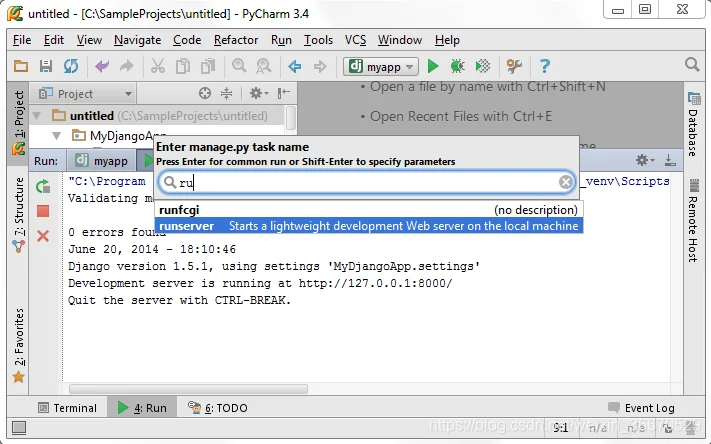Click the Save All floppy disk icon

tap(46, 66)
